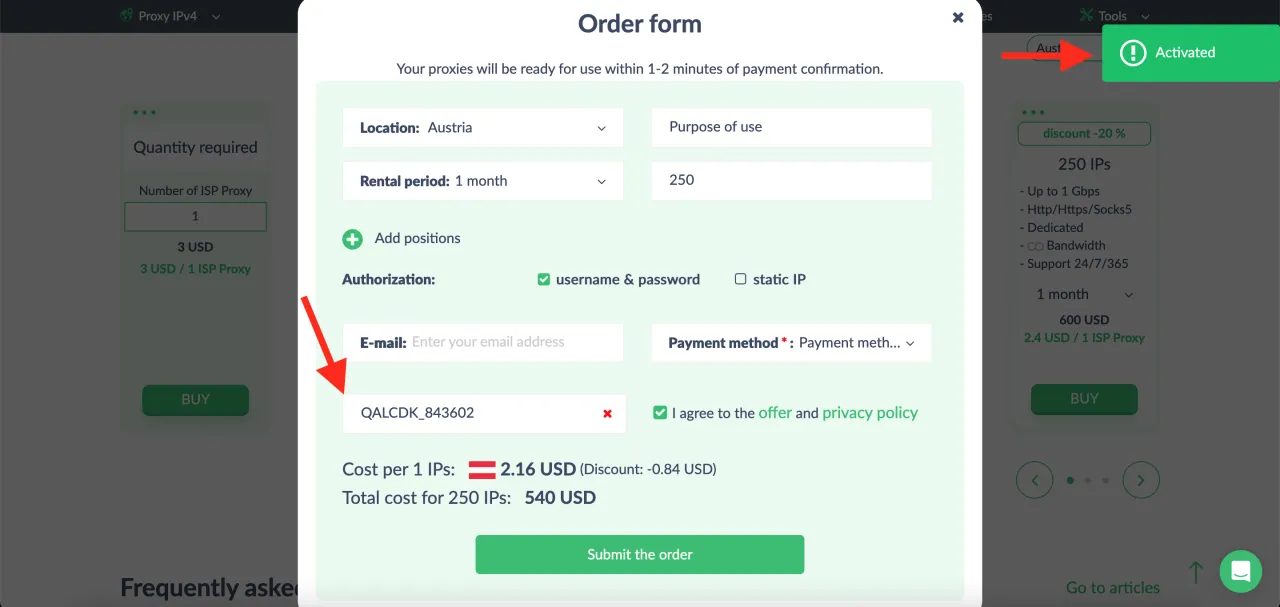Open the Payment method dropdown
Image resolution: width=1280 pixels, height=607 pixels.
click(791, 343)
